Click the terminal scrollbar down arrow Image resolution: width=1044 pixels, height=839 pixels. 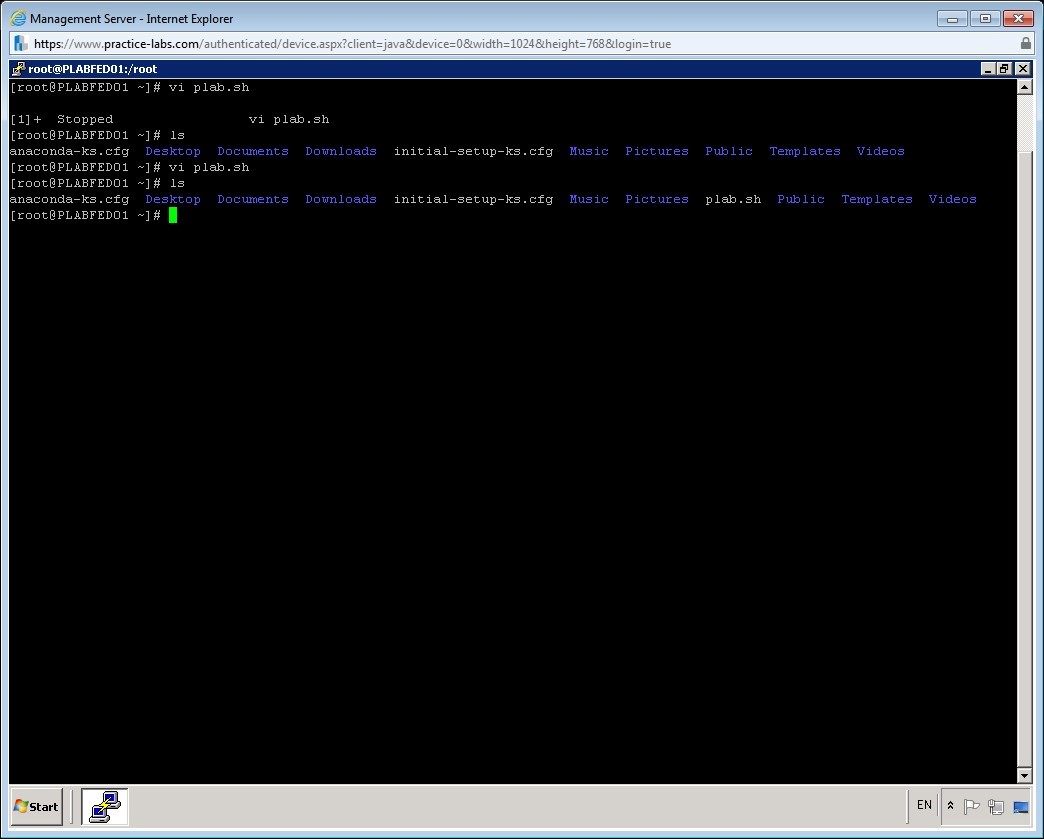(1026, 775)
